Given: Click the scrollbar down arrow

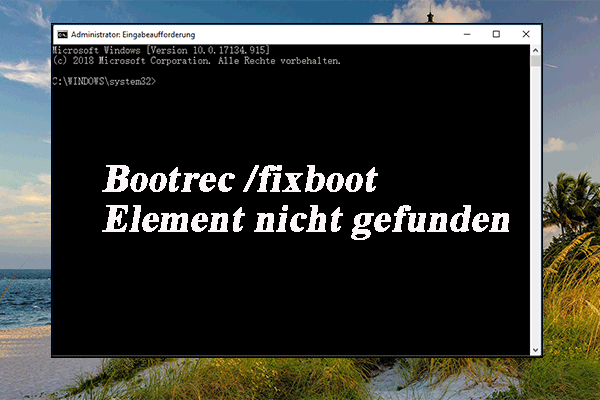Looking at the screenshot, I should 535,350.
